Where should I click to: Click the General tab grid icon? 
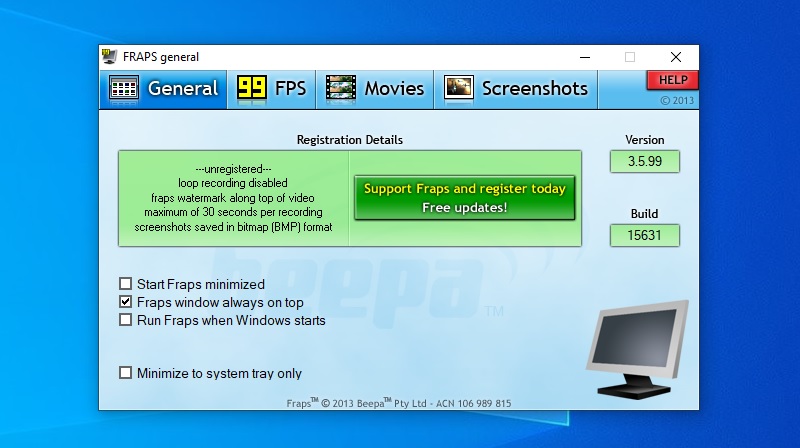[123, 88]
